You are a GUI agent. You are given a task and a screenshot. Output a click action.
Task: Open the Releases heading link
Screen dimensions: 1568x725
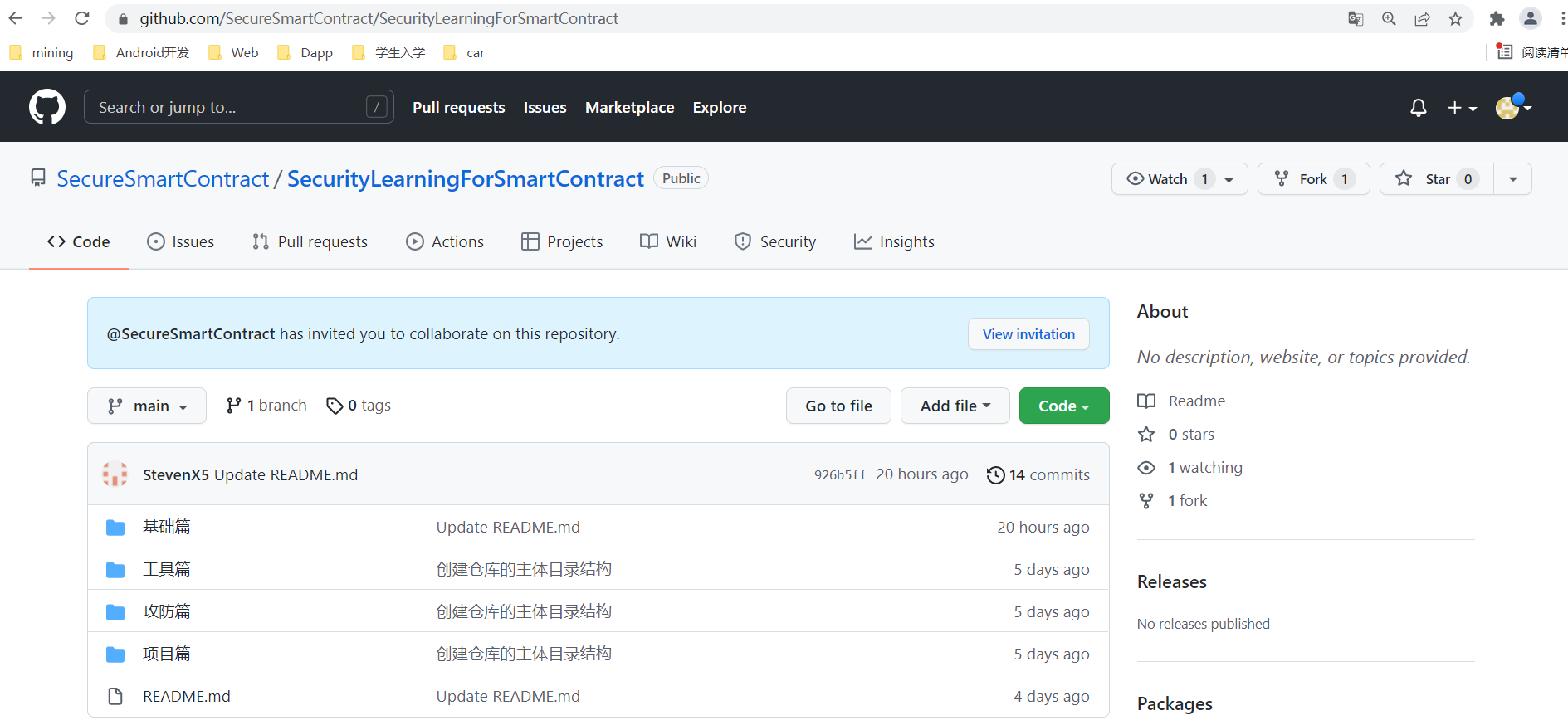(x=1172, y=581)
